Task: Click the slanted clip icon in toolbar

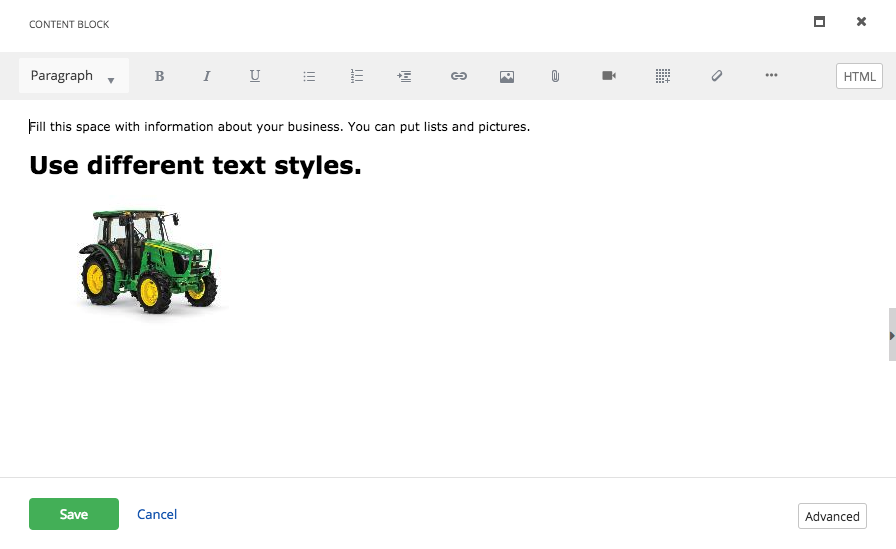Action: click(x=717, y=76)
